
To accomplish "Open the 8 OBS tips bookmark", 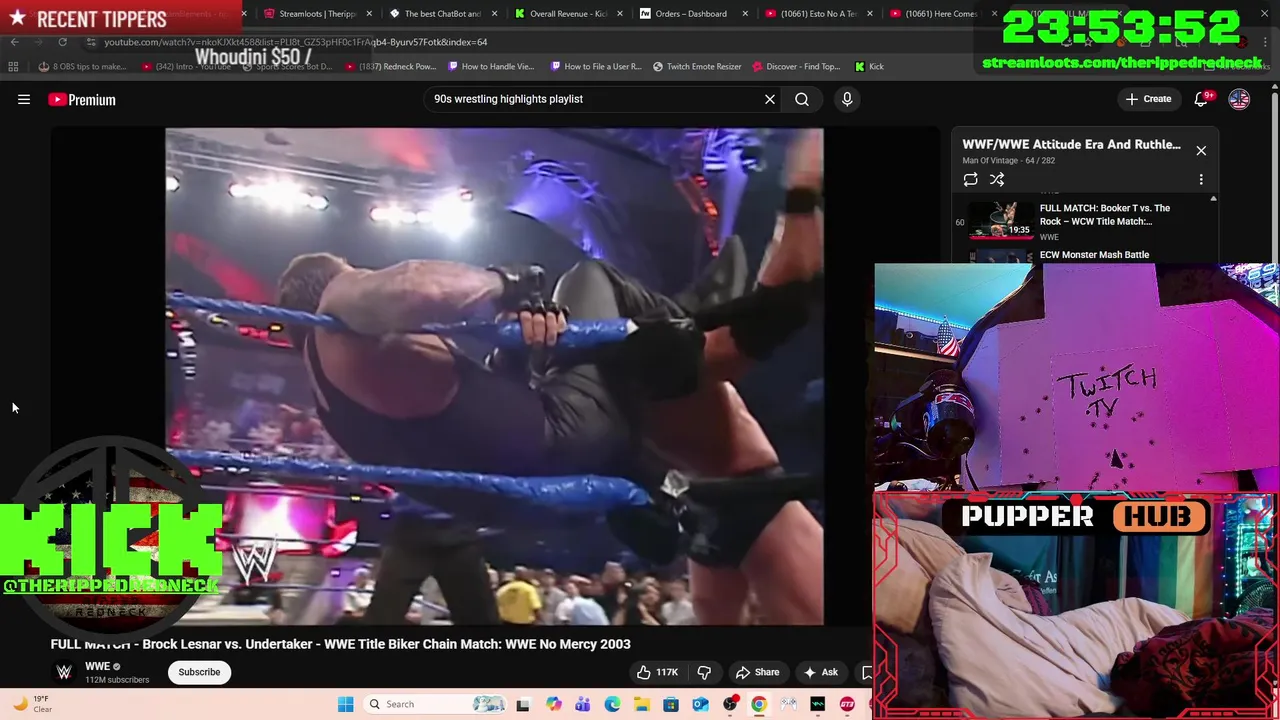I will (x=82, y=67).
